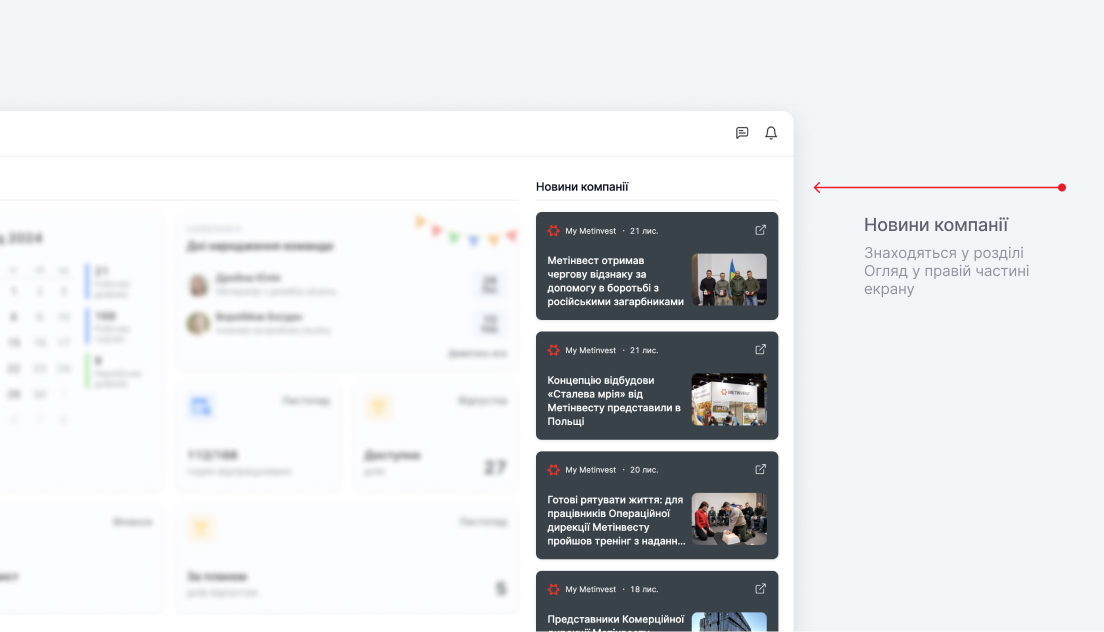Click Metinvest logo on Сталева мрія card
1104x632 pixels.
click(553, 350)
